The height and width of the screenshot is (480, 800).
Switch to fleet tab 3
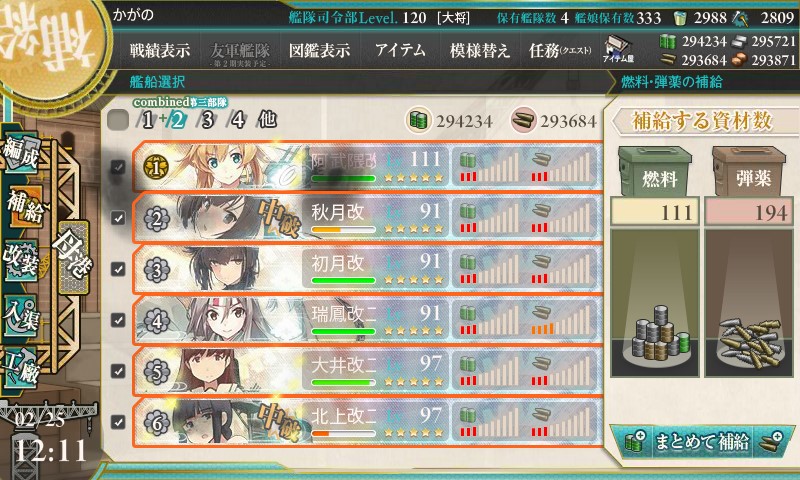click(x=207, y=120)
